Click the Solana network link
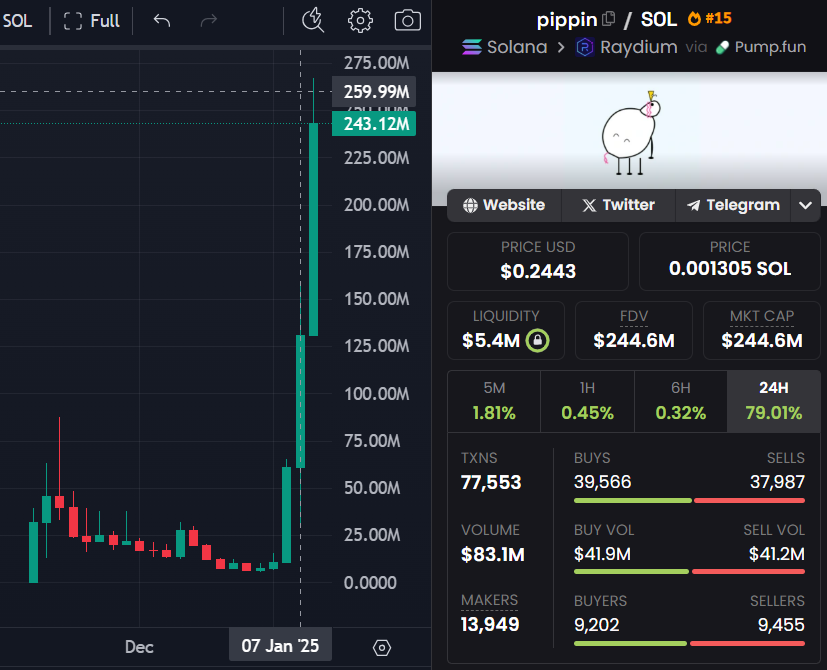Screen dimensions: 827x670 [505, 47]
